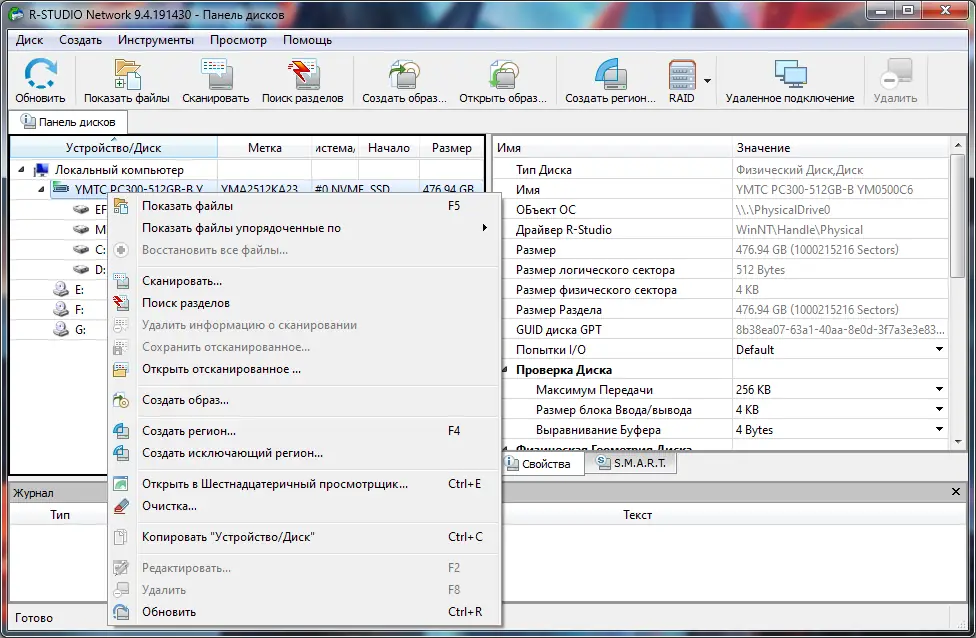Click properties panel scrollbar down arrow
Viewport: 976px width, 638px height.
(x=958, y=441)
